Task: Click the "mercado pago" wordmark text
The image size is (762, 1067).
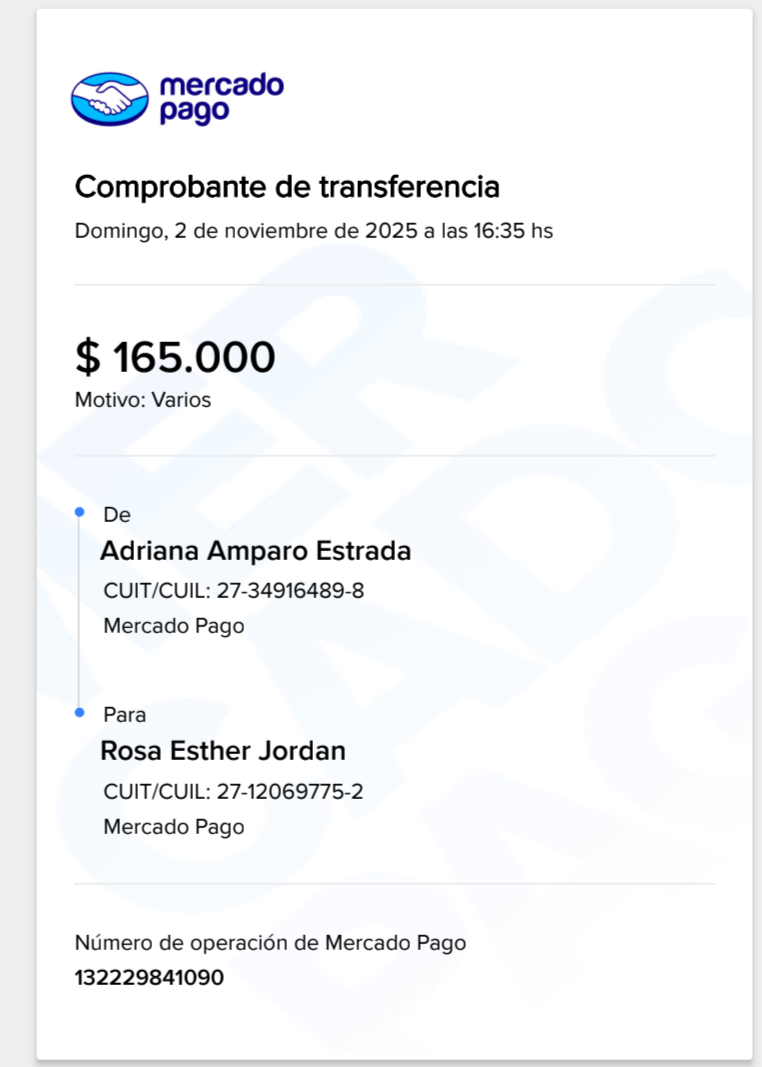Action: [x=221, y=98]
